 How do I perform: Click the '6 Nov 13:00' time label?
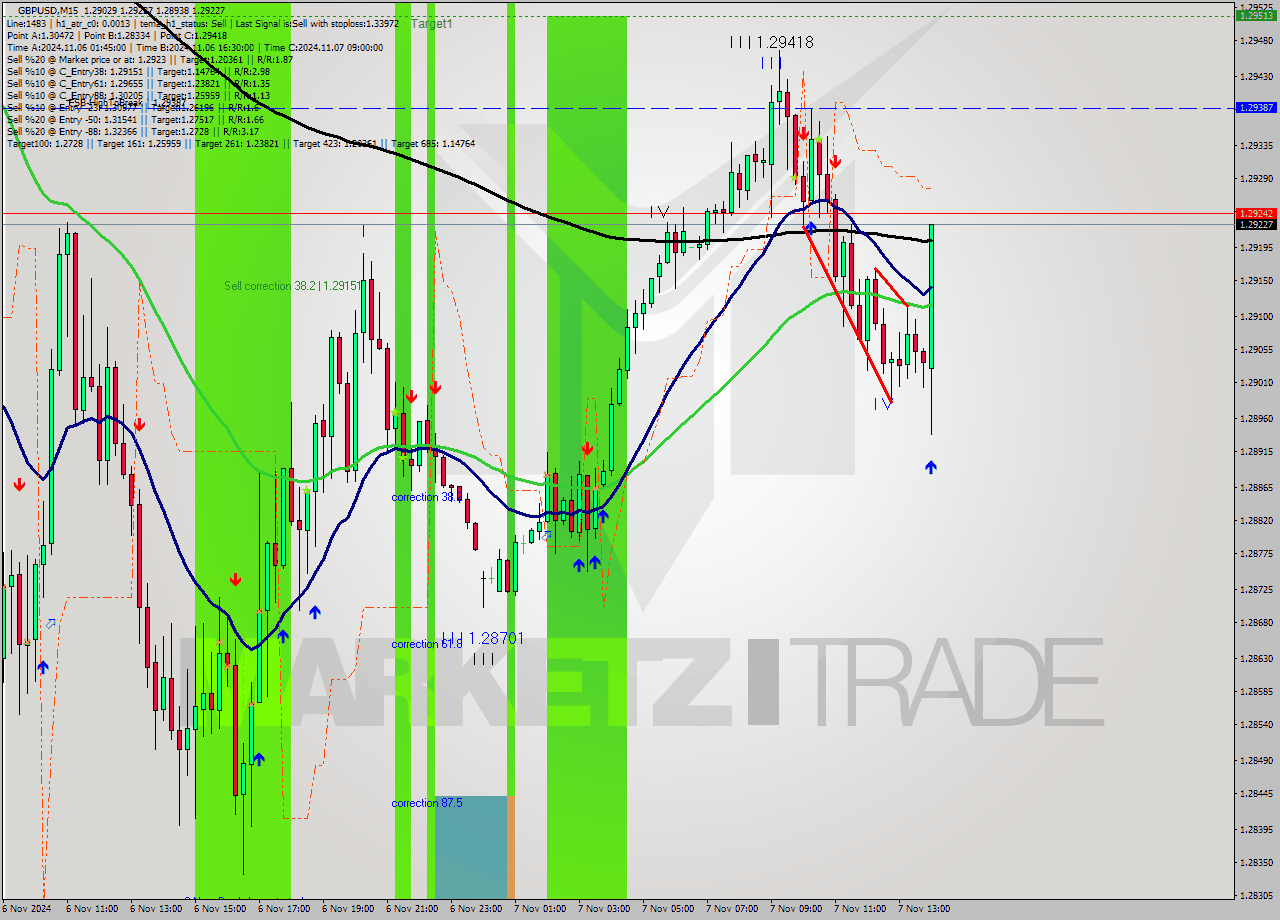156,909
